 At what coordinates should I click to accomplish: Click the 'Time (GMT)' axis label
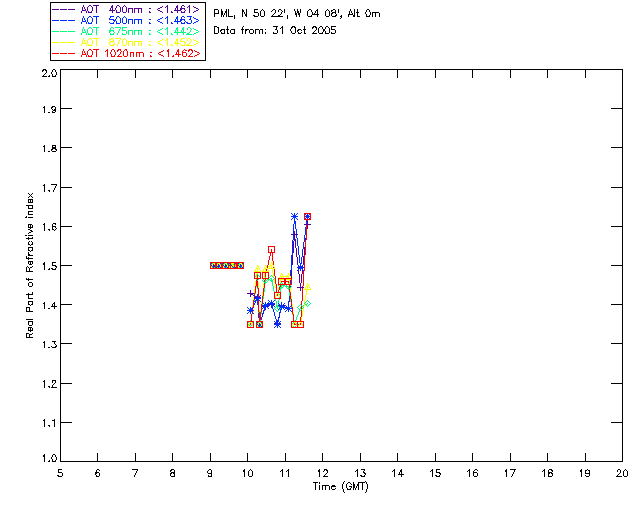coord(340,487)
